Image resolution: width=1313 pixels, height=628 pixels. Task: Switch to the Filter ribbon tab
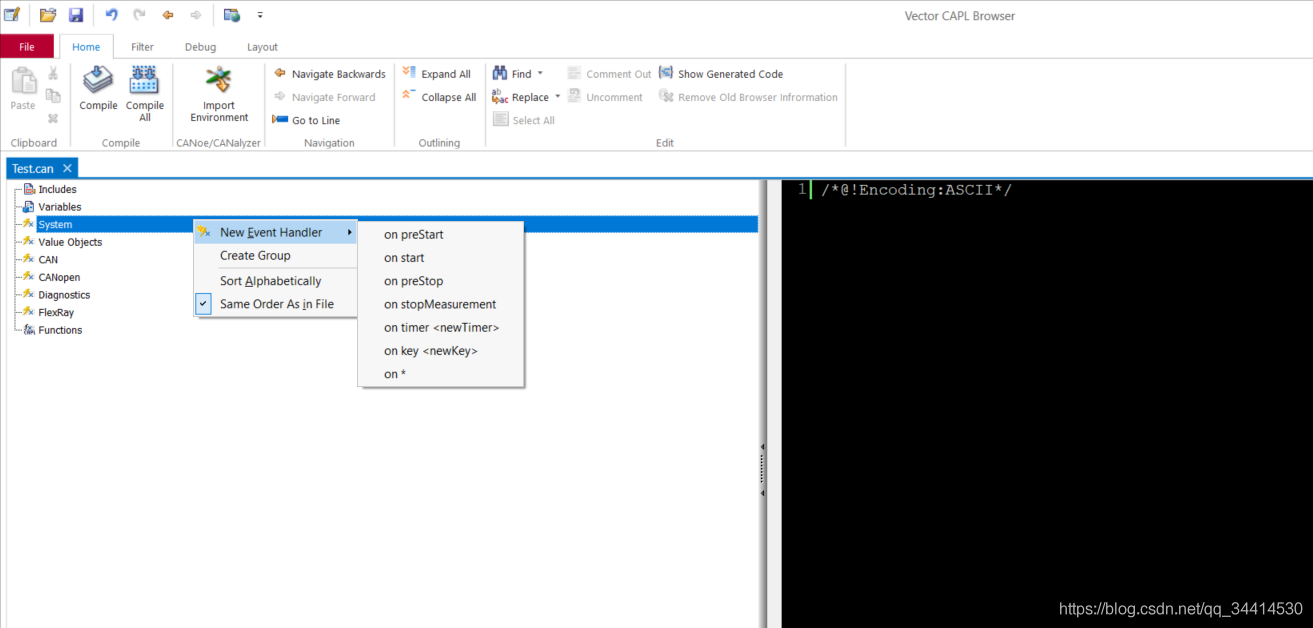click(x=142, y=47)
